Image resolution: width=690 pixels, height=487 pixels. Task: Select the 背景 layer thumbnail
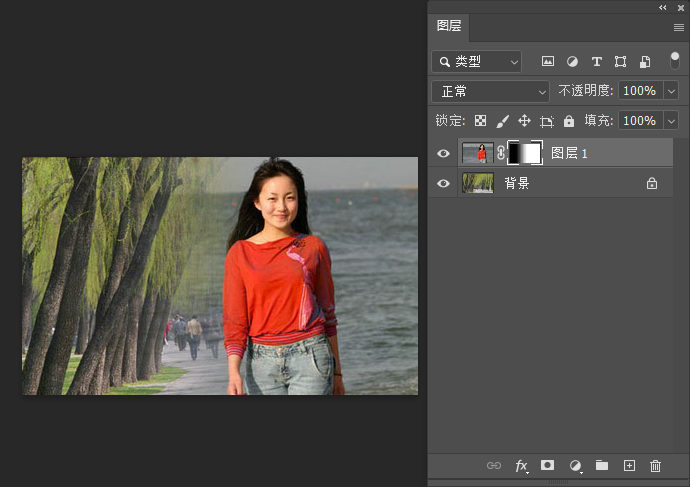tap(478, 183)
